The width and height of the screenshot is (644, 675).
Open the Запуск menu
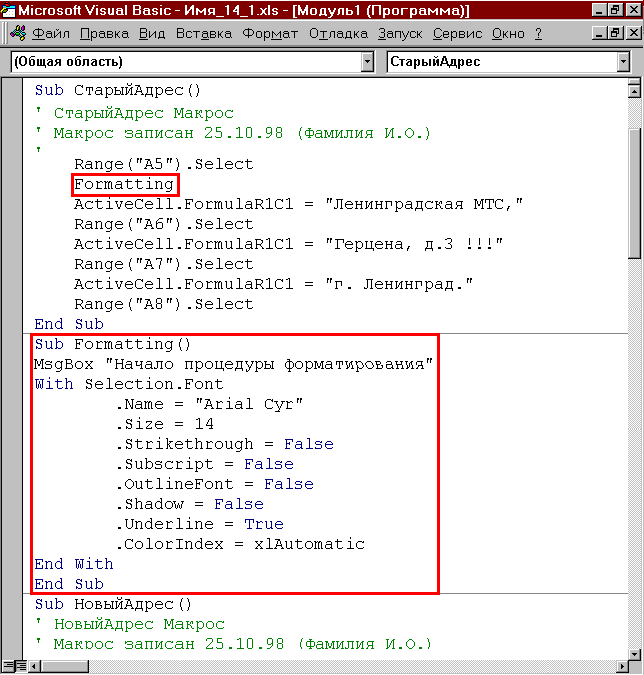point(400,34)
